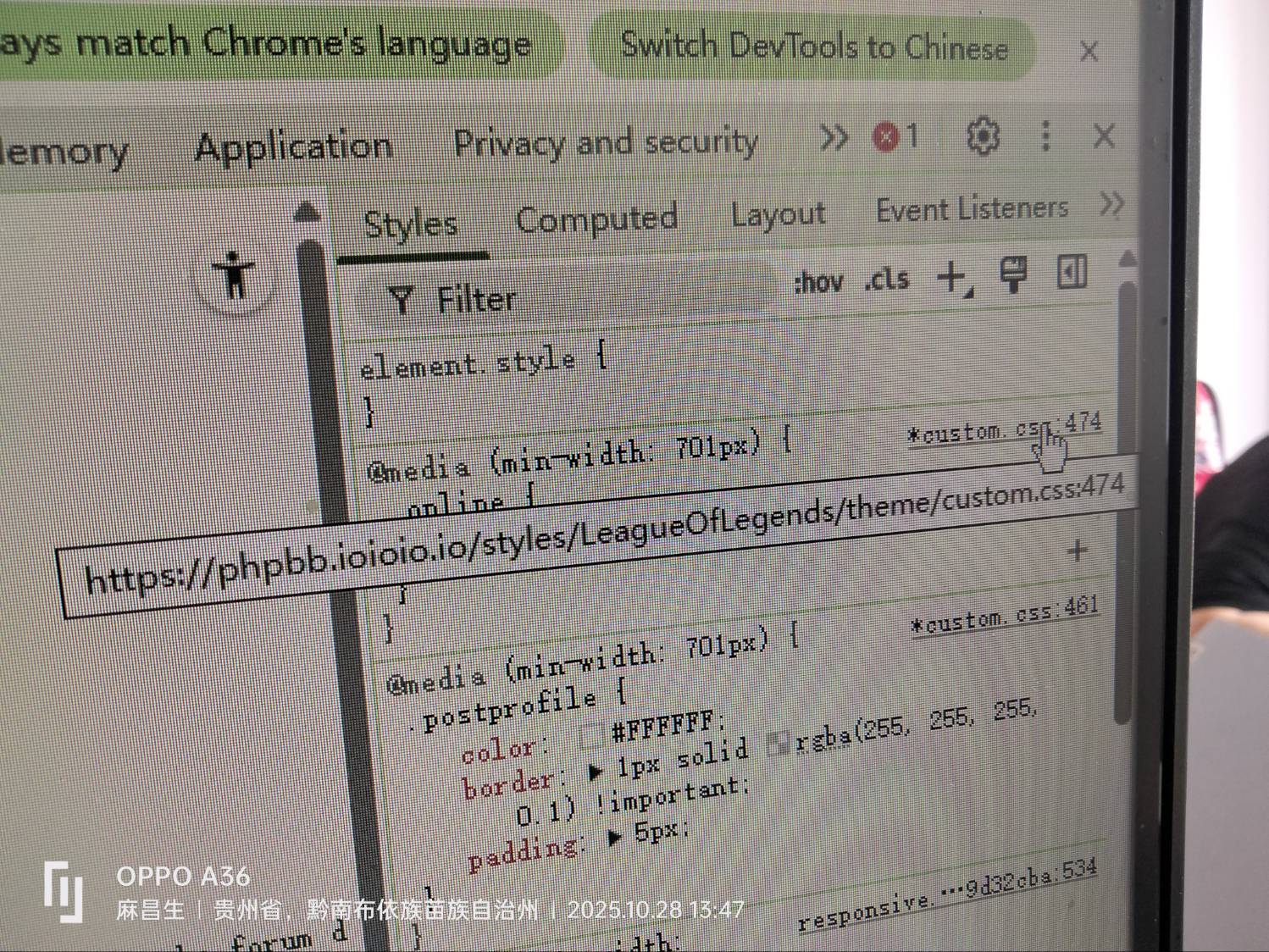Click Switch DevTools to Chinese button
The image size is (1269, 952).
[813, 47]
